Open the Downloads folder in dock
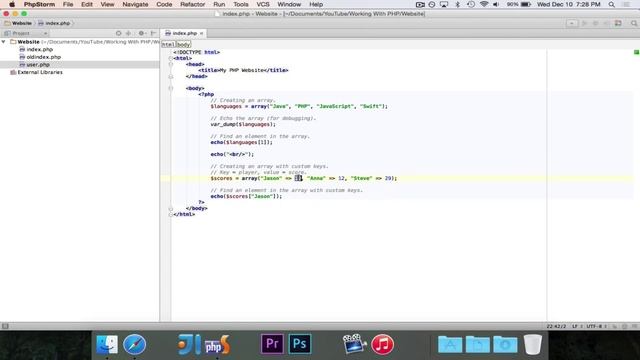Viewport: 640px width, 360px height. (x=505, y=345)
